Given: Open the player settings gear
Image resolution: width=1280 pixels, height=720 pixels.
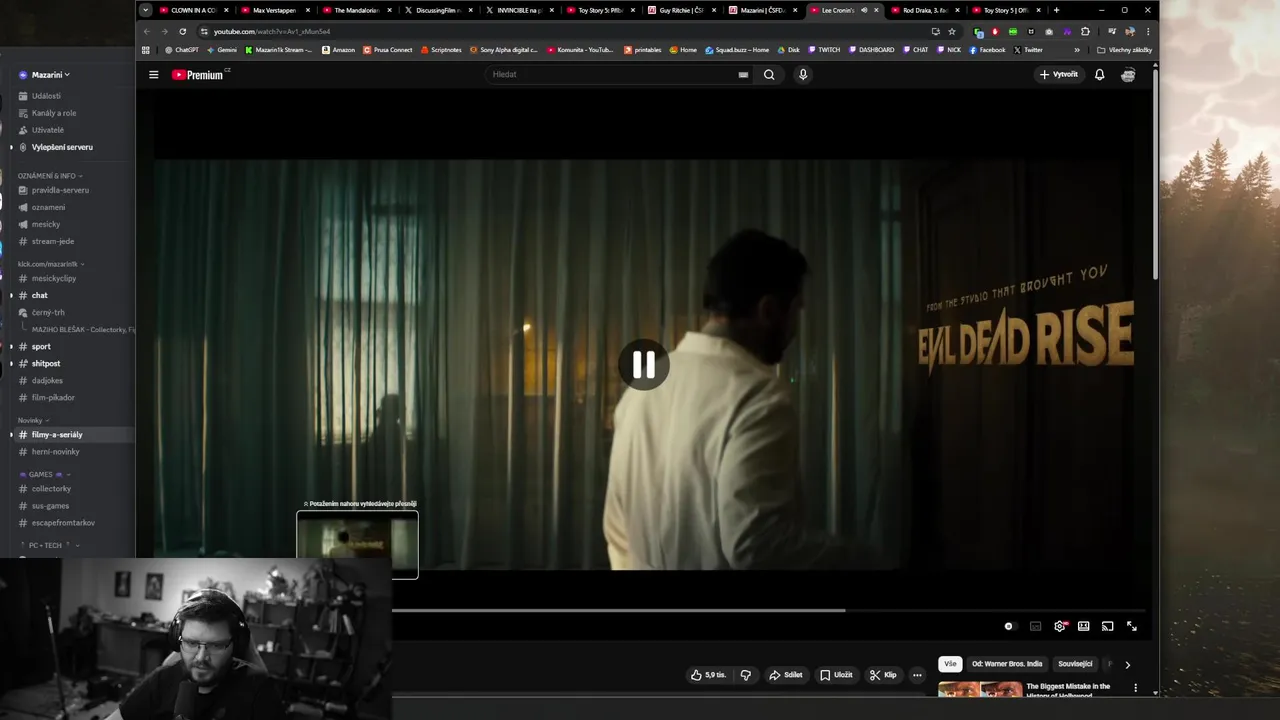Looking at the screenshot, I should coord(1060,626).
